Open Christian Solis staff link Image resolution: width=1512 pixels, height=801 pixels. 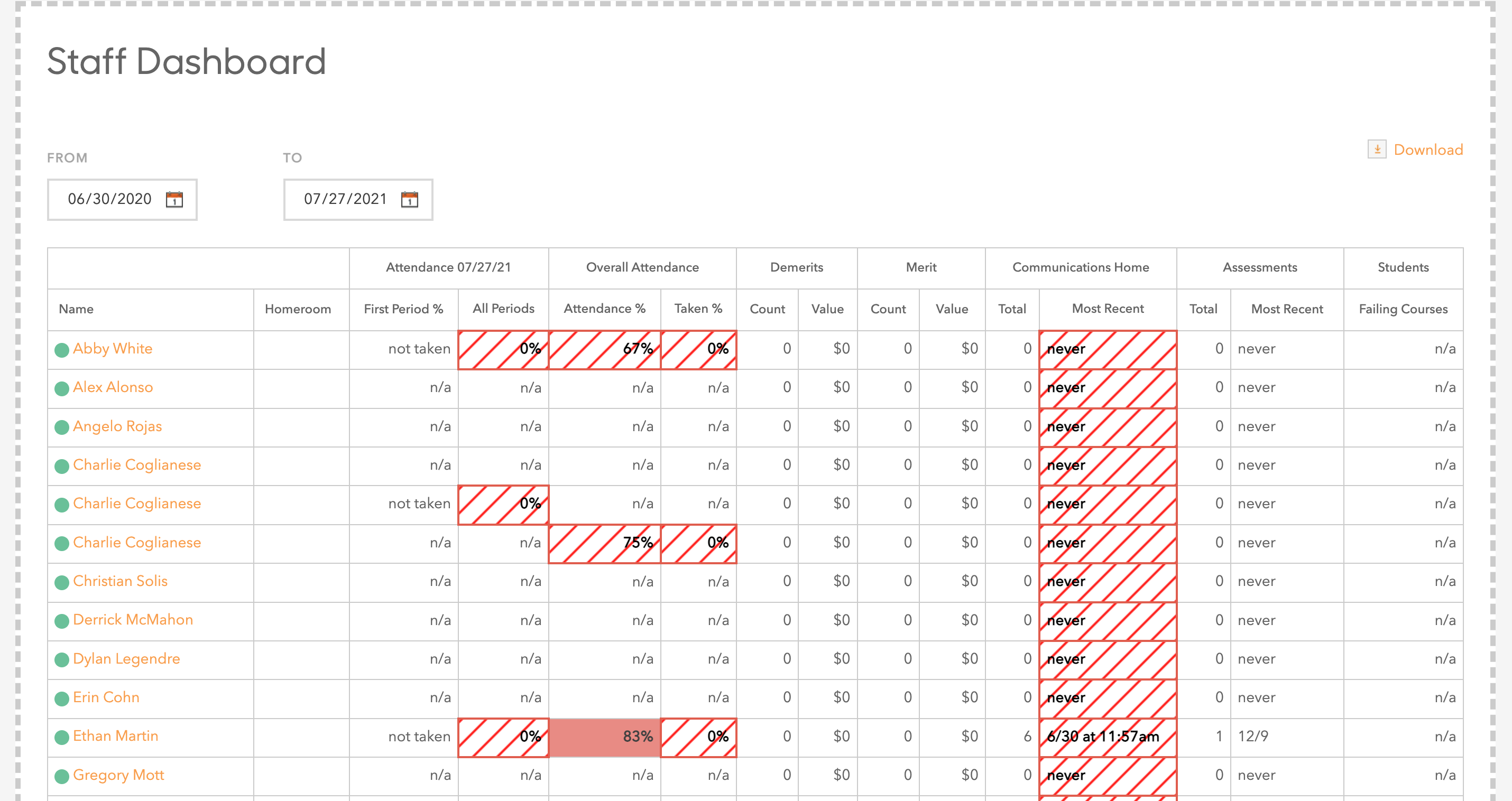(121, 581)
